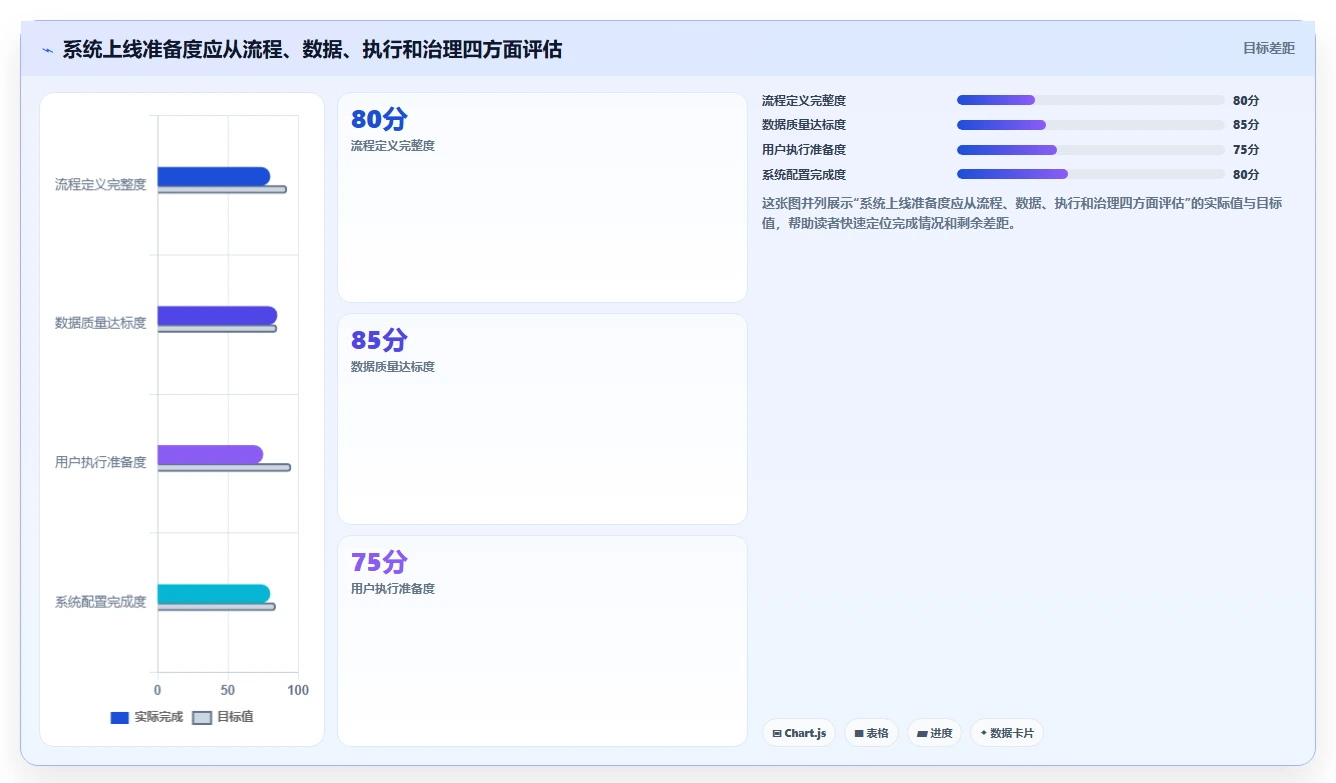Image resolution: width=1336 pixels, height=783 pixels.
Task: Click the 数据质量达标度 label under 85分
Action: point(393,367)
